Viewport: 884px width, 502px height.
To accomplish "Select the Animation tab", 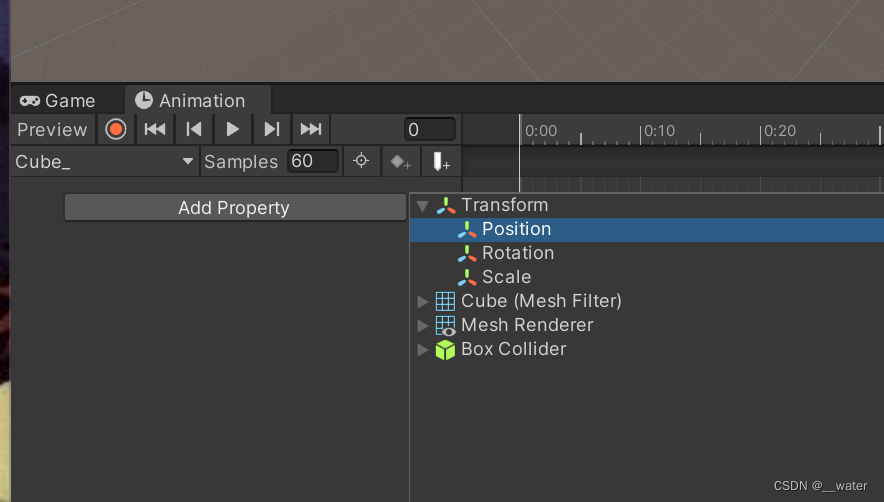I will [197, 100].
